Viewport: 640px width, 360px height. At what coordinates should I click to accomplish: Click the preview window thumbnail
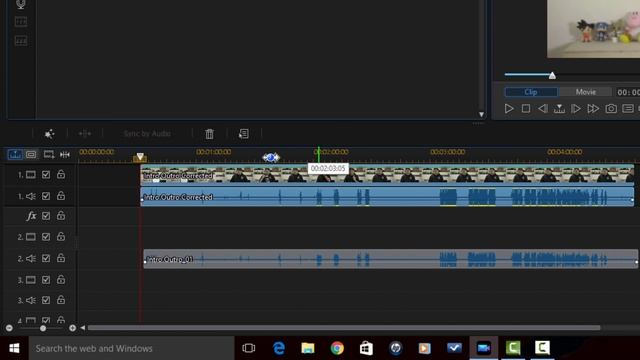coord(593,29)
